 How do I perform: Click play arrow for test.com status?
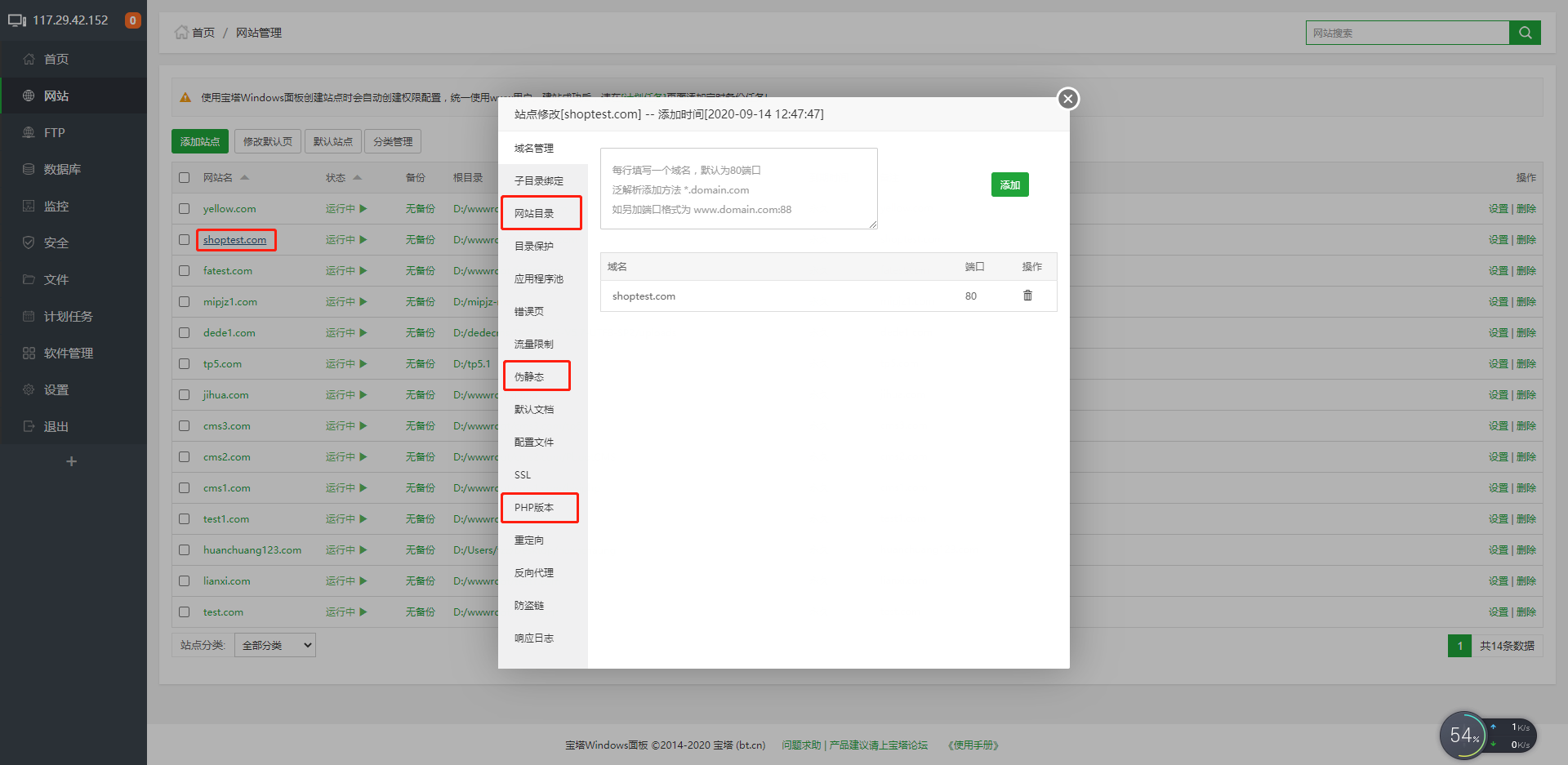pyautogui.click(x=363, y=612)
